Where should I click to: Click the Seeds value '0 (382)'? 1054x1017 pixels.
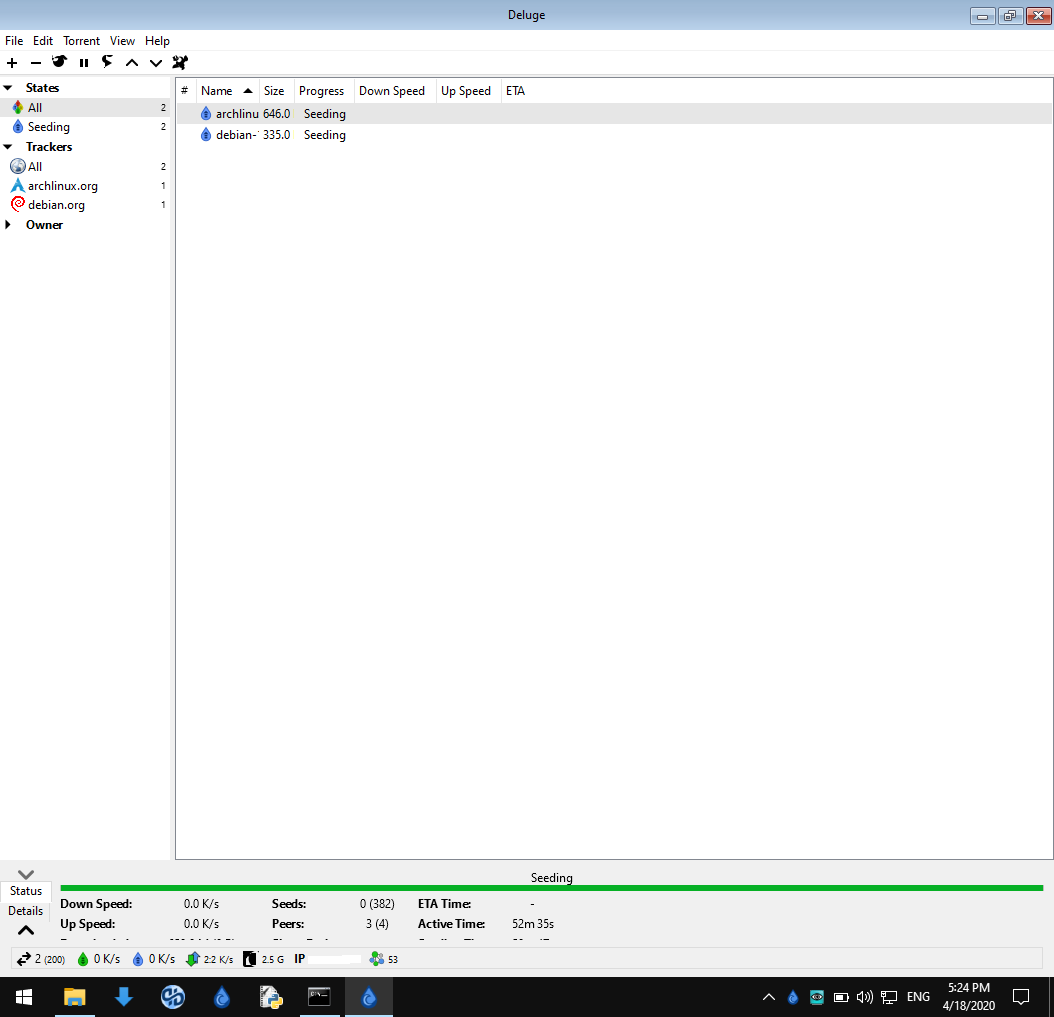tap(377, 904)
